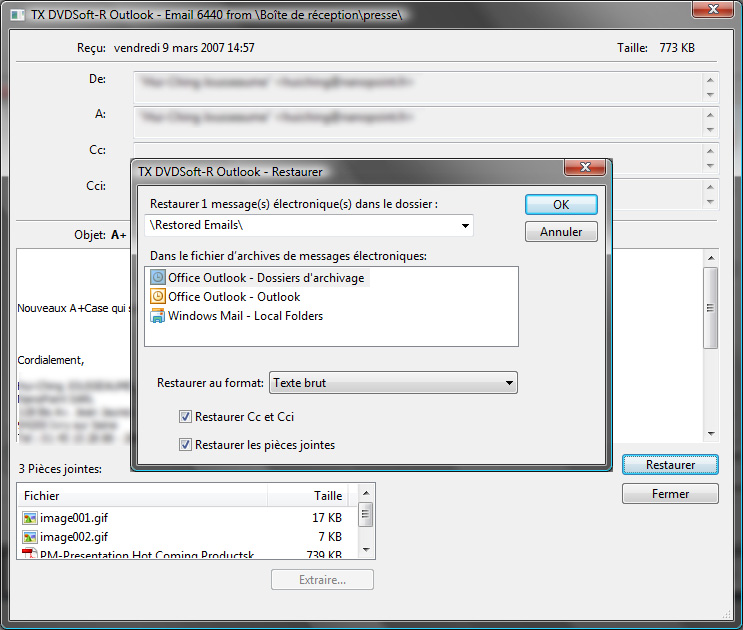Click down arrow of Cci field scrollbar
743x630 pixels.
click(x=710, y=202)
